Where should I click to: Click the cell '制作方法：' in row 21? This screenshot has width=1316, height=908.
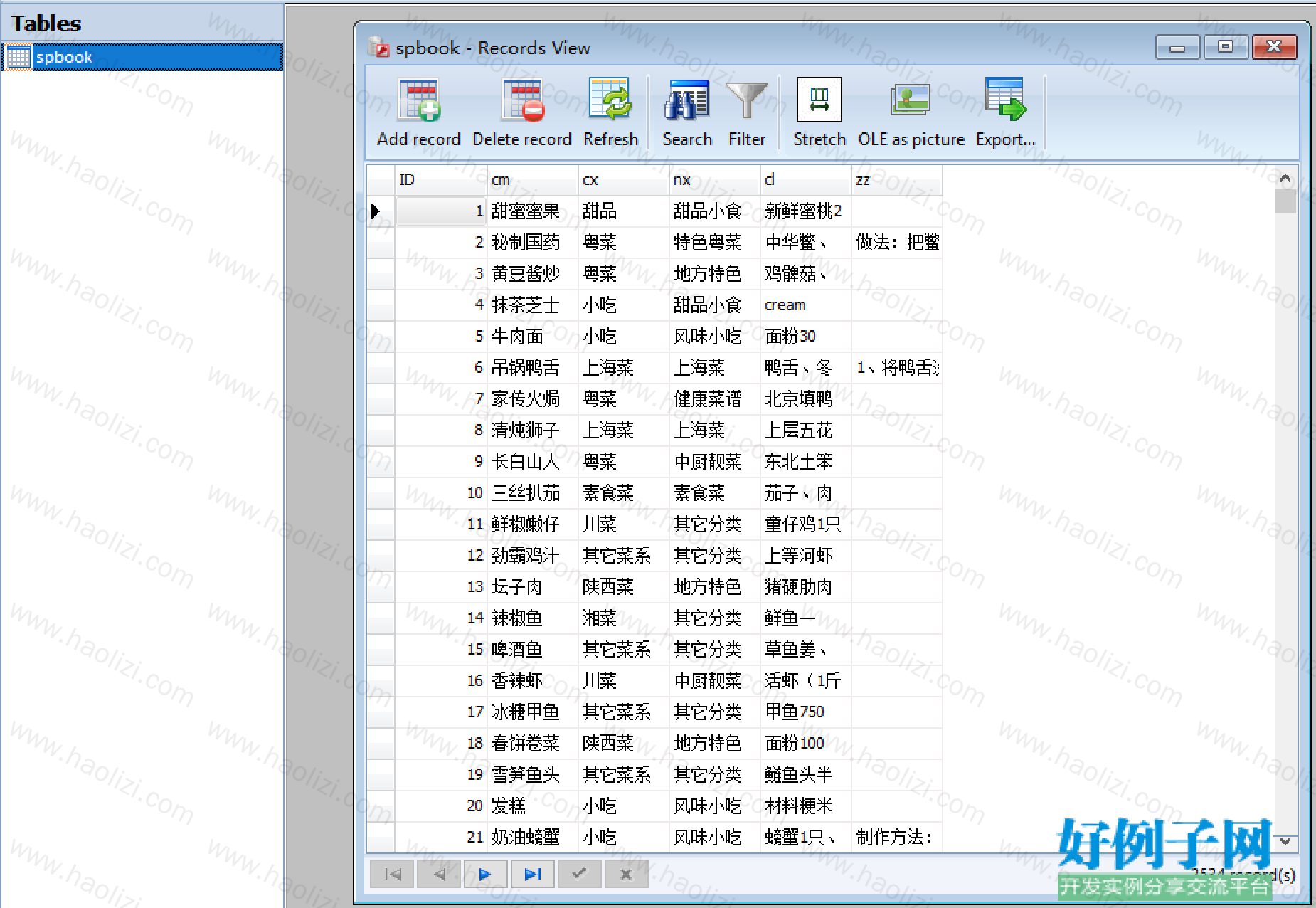coord(897,838)
